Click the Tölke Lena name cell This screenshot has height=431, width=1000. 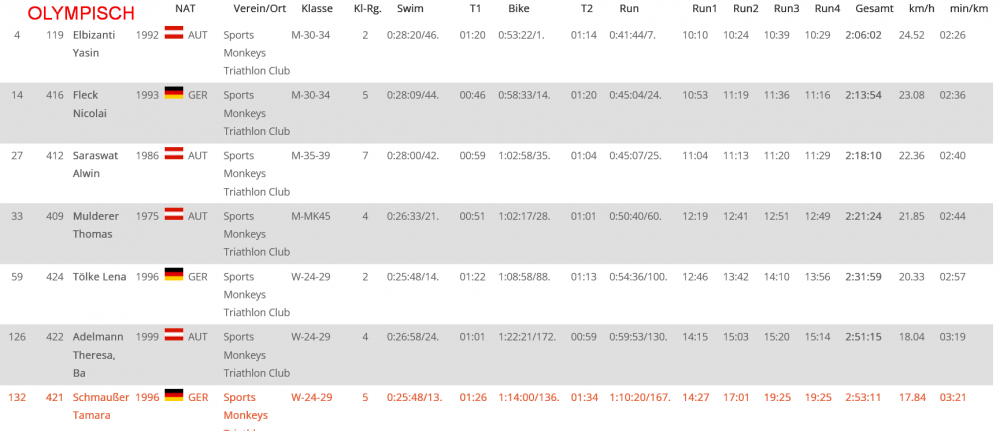[x=99, y=276]
